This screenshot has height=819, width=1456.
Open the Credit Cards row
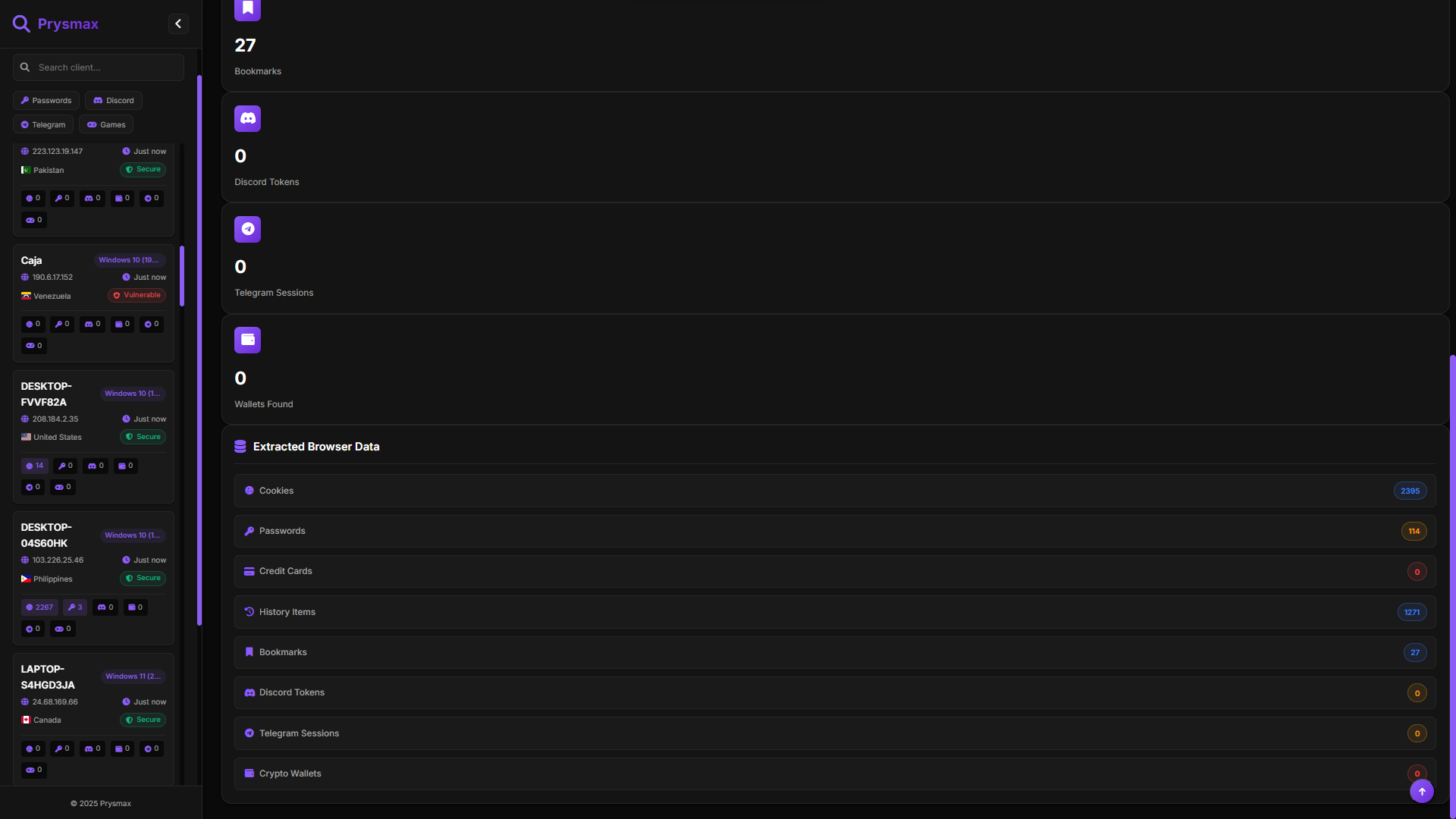pyautogui.click(x=835, y=571)
